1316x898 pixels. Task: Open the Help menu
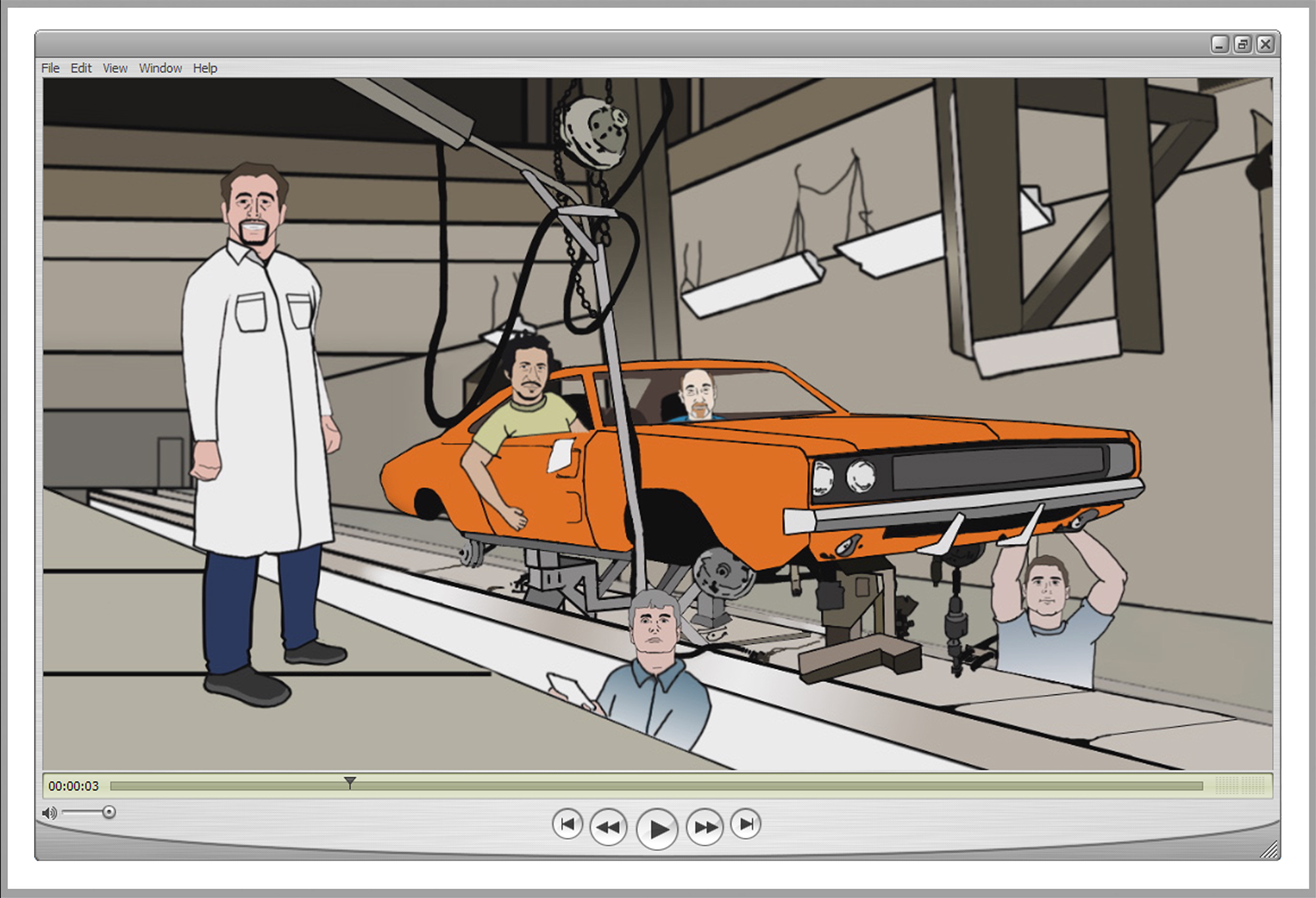pos(205,68)
